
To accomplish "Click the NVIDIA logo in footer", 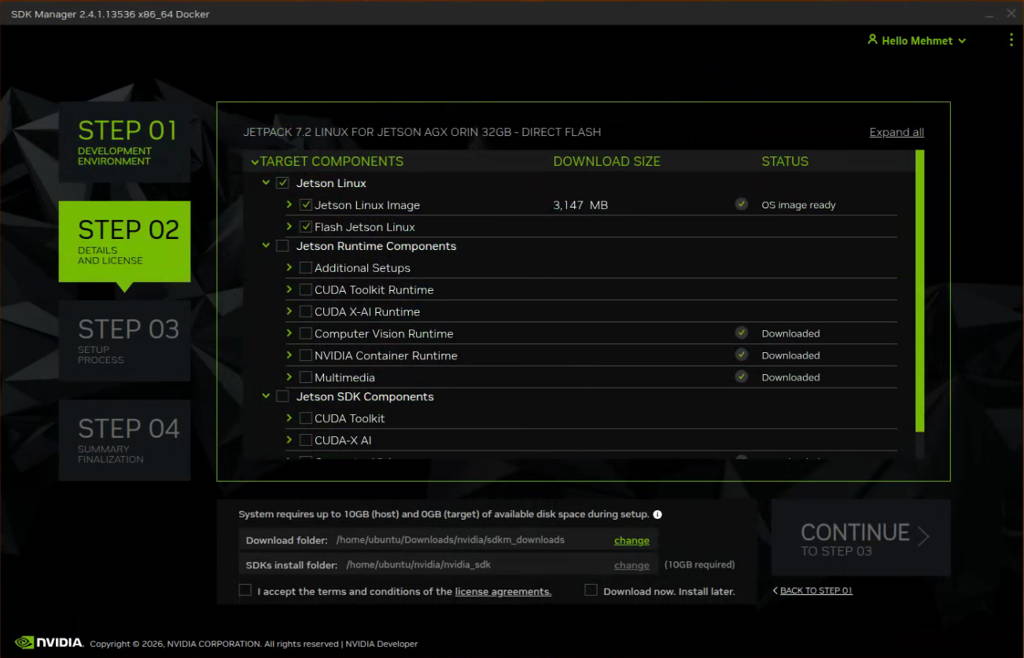I will click(x=49, y=642).
